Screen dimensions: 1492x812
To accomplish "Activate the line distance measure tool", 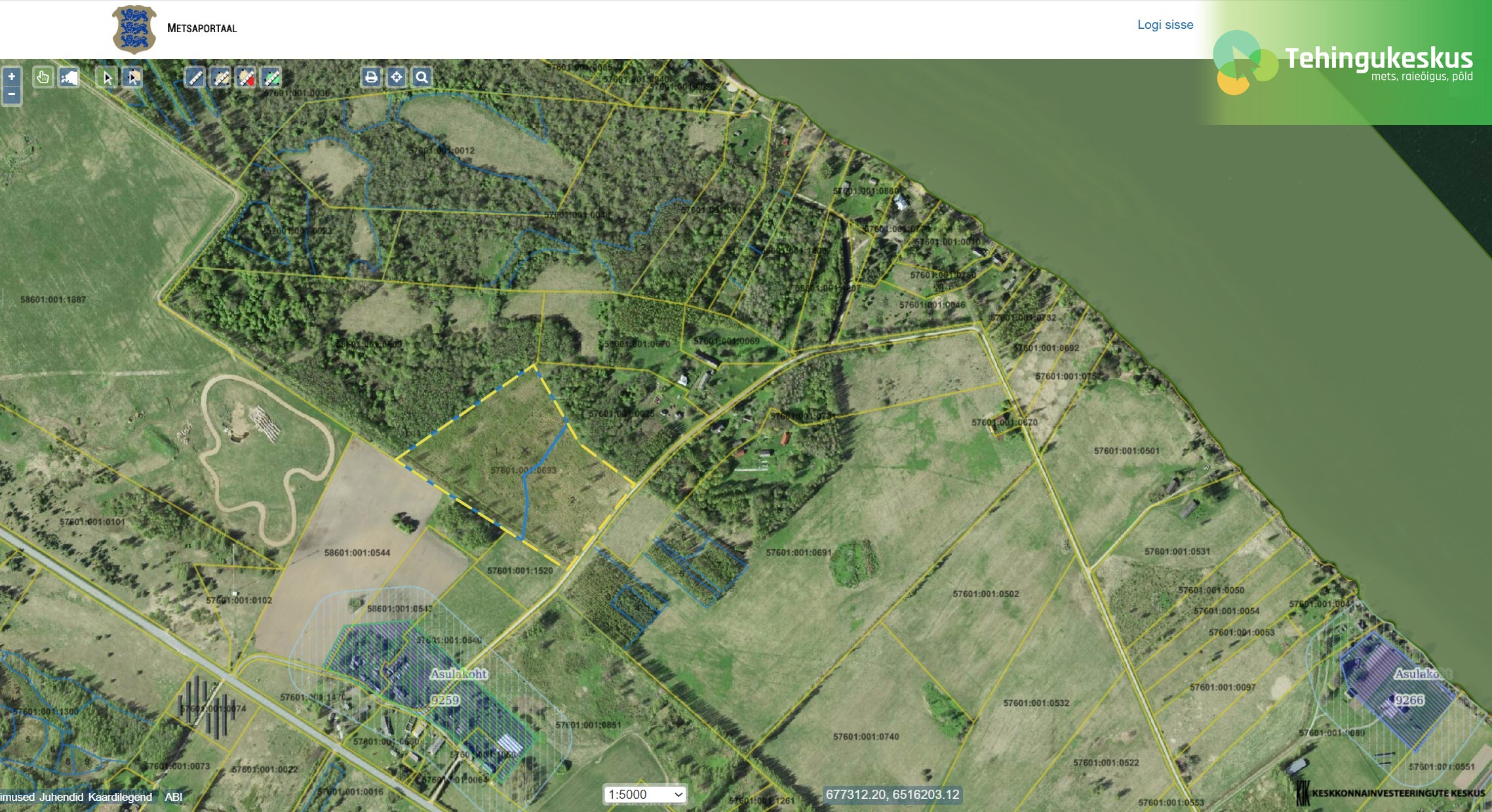I will 195,78.
